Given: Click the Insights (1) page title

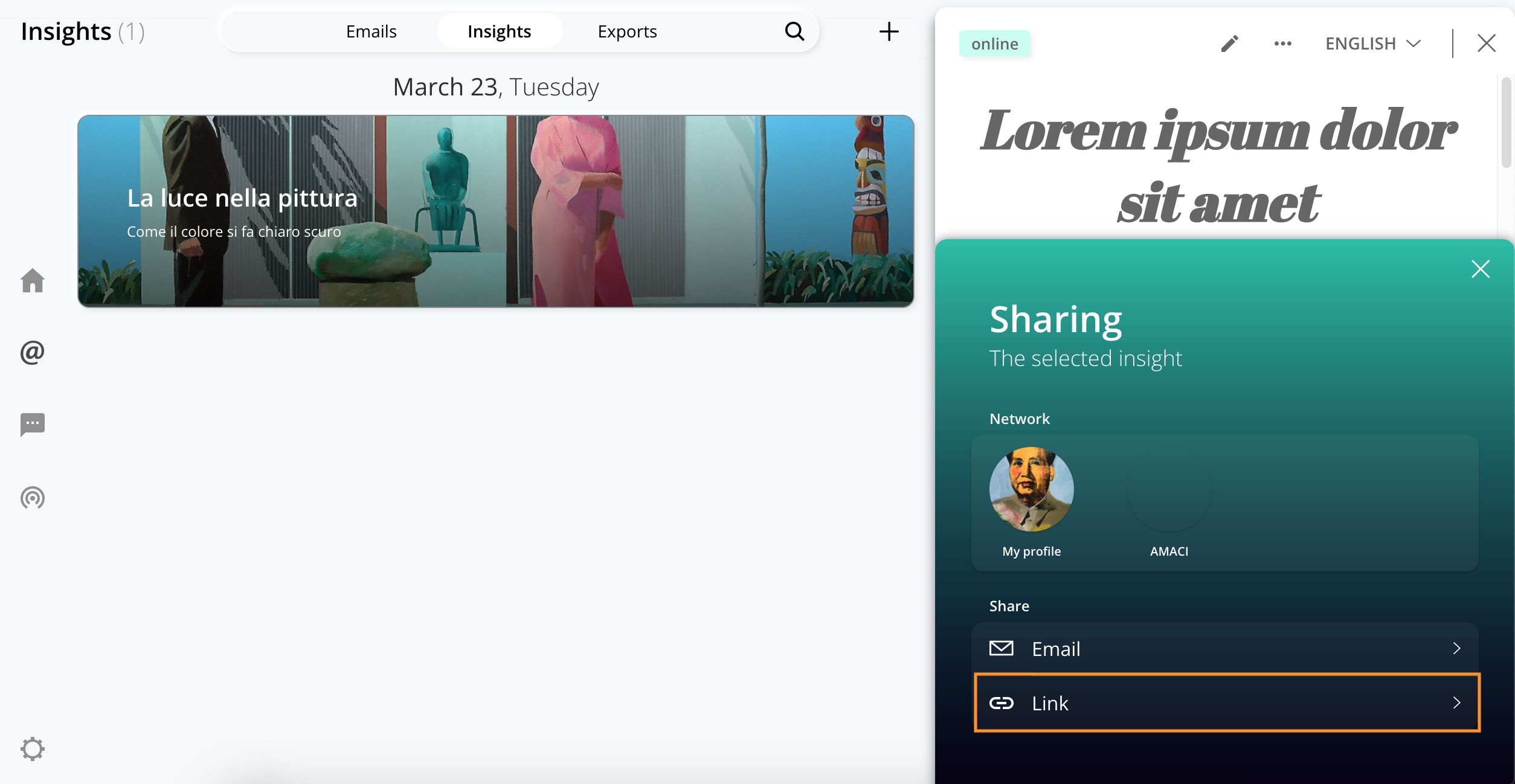Looking at the screenshot, I should [83, 31].
